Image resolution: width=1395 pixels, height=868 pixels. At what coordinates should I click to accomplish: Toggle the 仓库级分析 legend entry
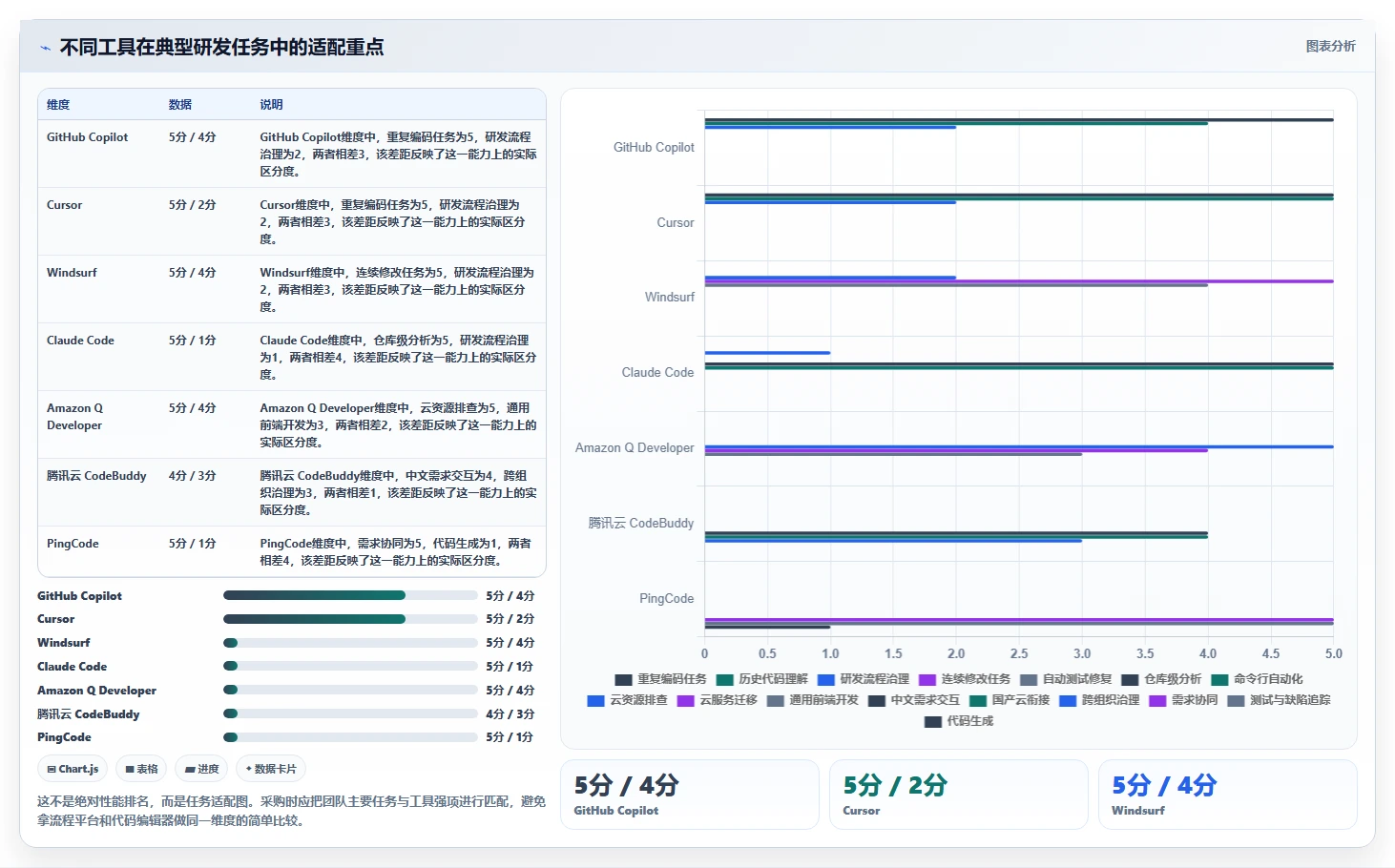point(1161,679)
